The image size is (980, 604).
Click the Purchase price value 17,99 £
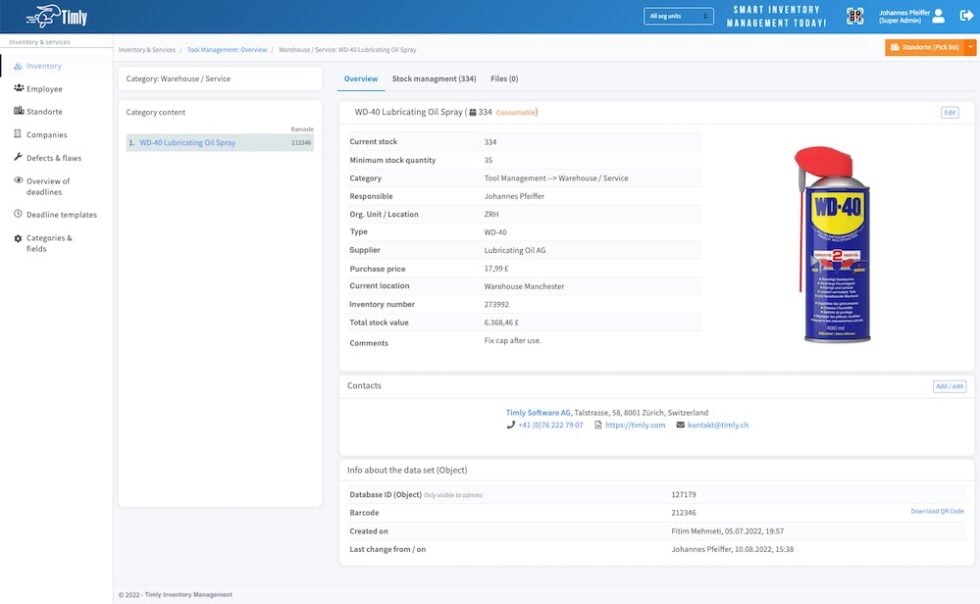coord(496,268)
